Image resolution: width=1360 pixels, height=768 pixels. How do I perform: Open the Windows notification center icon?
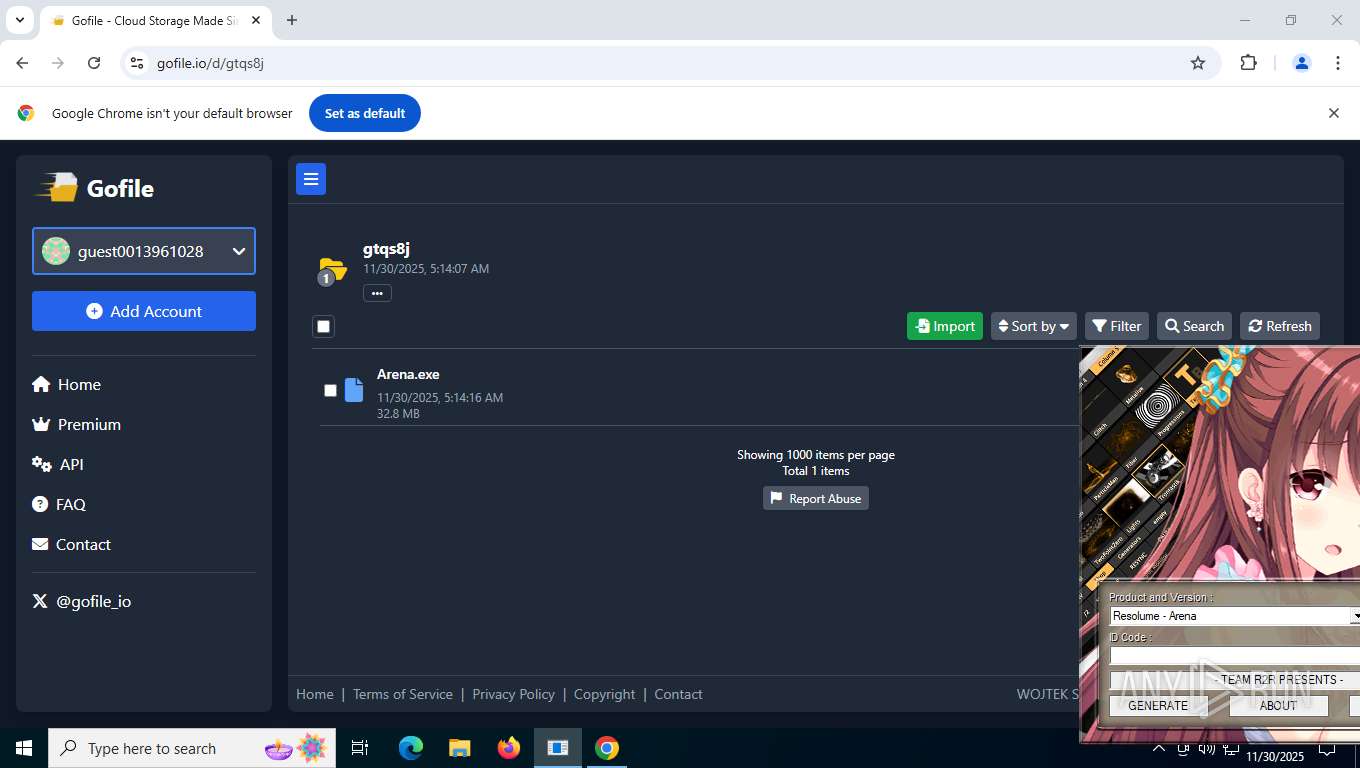[x=1327, y=748]
